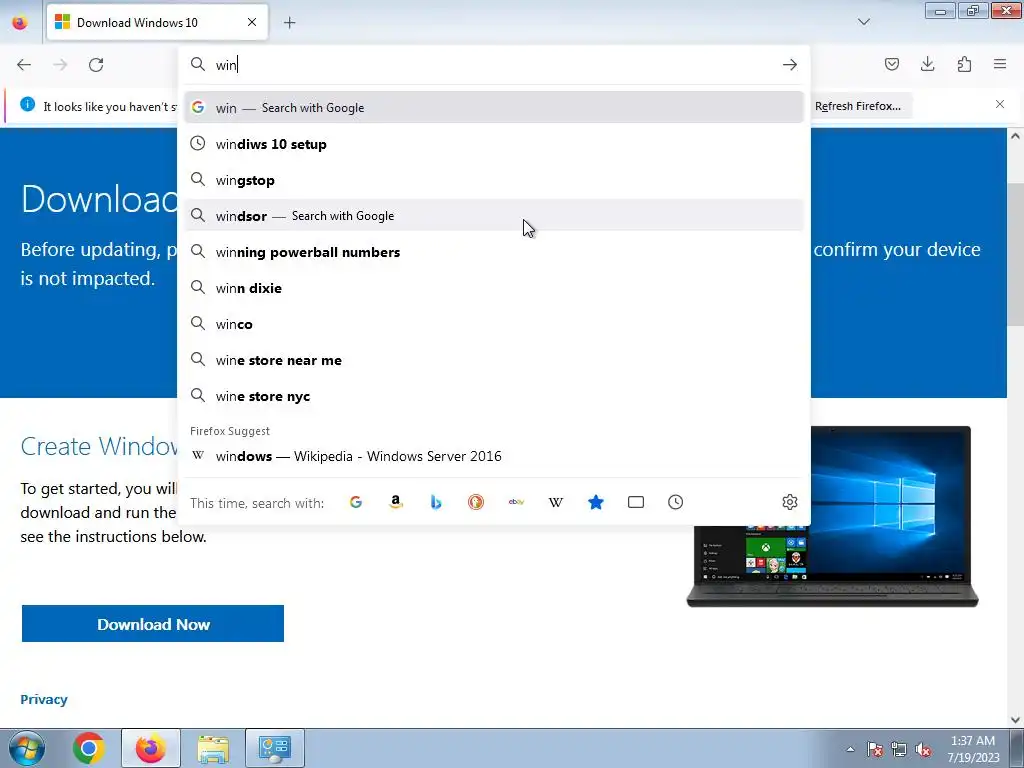Viewport: 1024px width, 768px height.
Task: Search this time with DuckDuckGo
Action: click(x=476, y=502)
